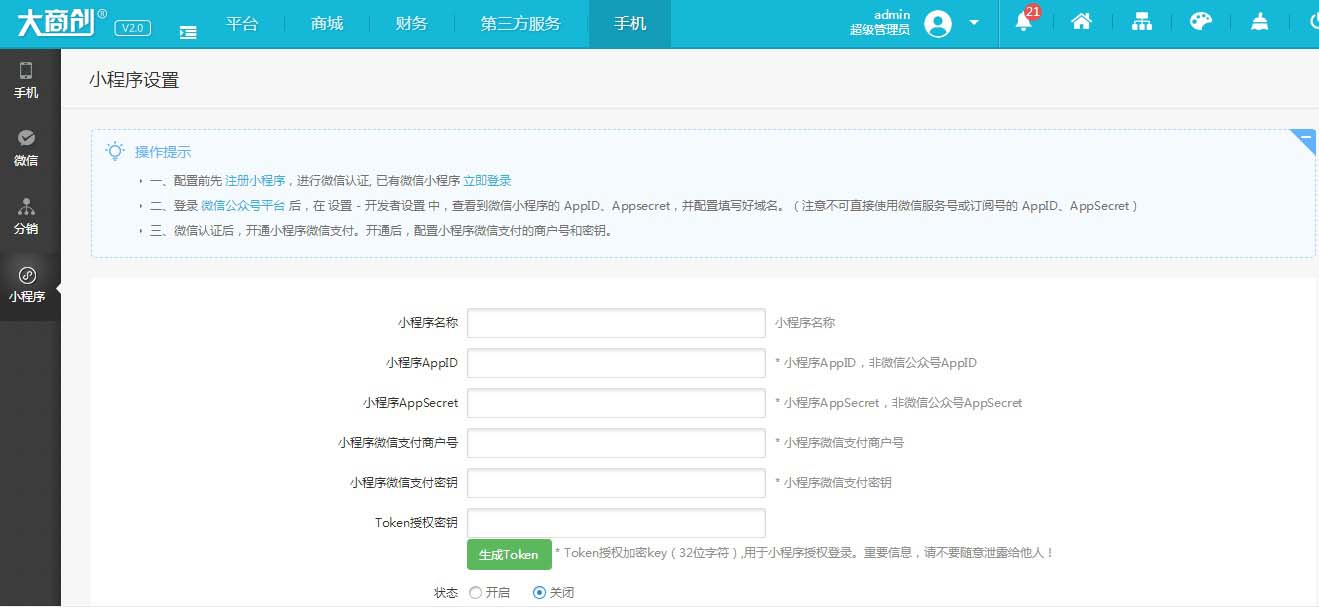Click the clear cache broom icon
The image size is (1319, 611).
tap(1261, 22)
